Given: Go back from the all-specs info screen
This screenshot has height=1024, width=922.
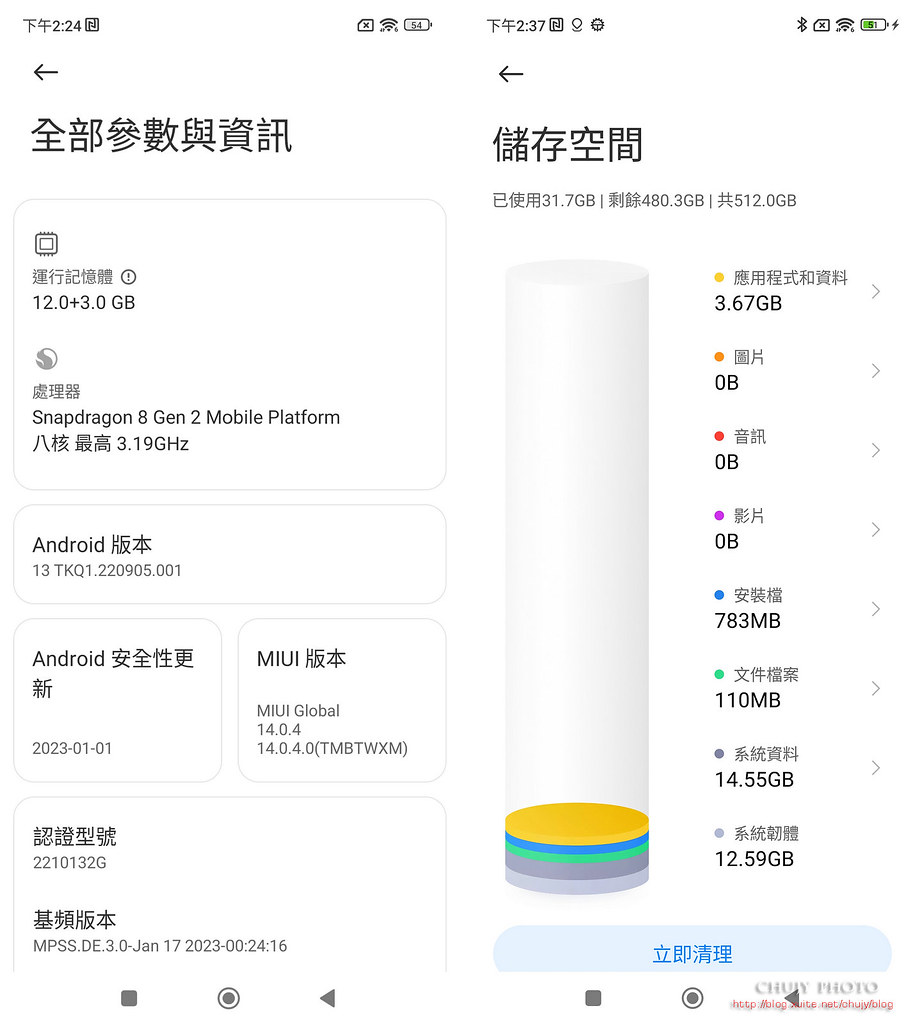Looking at the screenshot, I should [46, 72].
